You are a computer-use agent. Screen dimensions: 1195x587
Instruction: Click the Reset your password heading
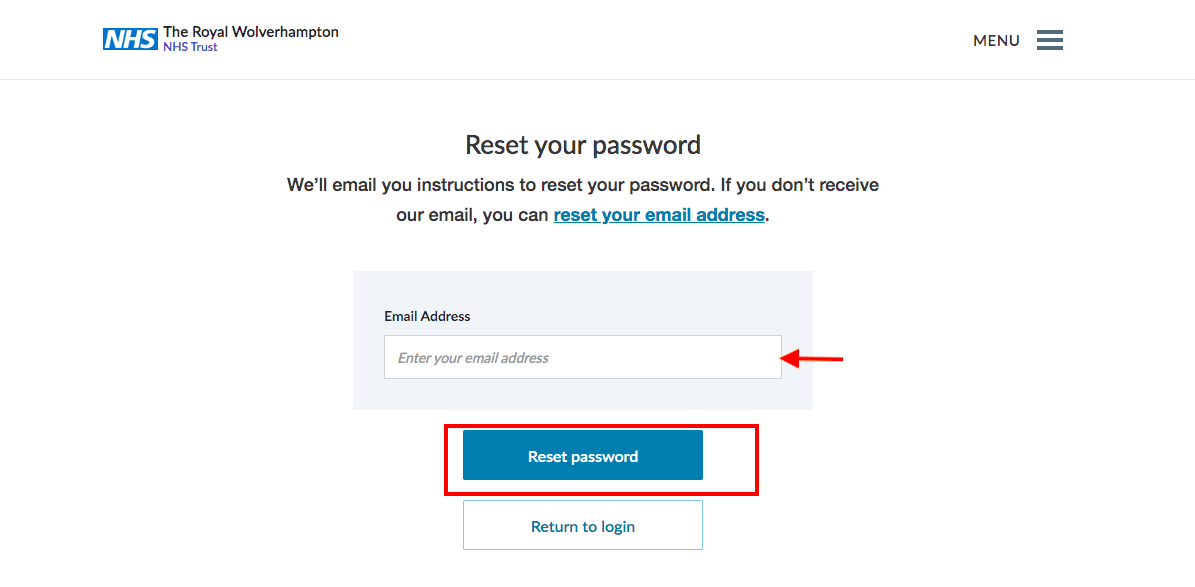coord(583,145)
